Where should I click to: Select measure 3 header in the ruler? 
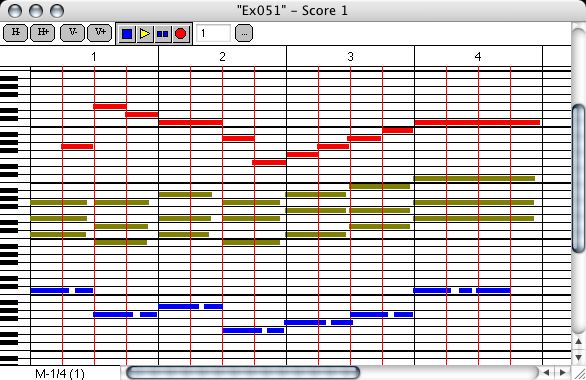click(x=350, y=56)
